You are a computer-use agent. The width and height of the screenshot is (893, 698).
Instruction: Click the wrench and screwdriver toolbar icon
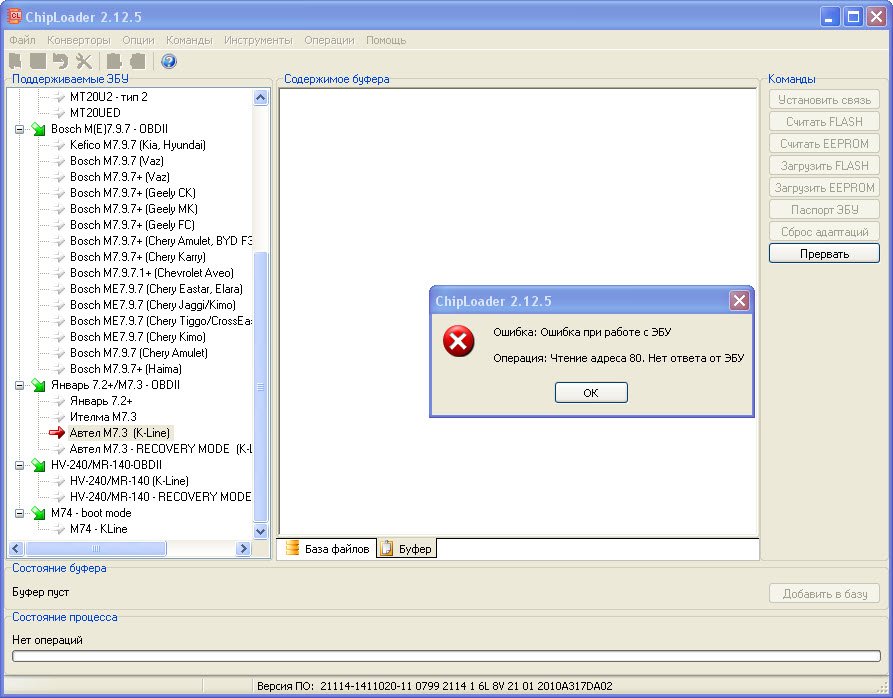coord(84,62)
